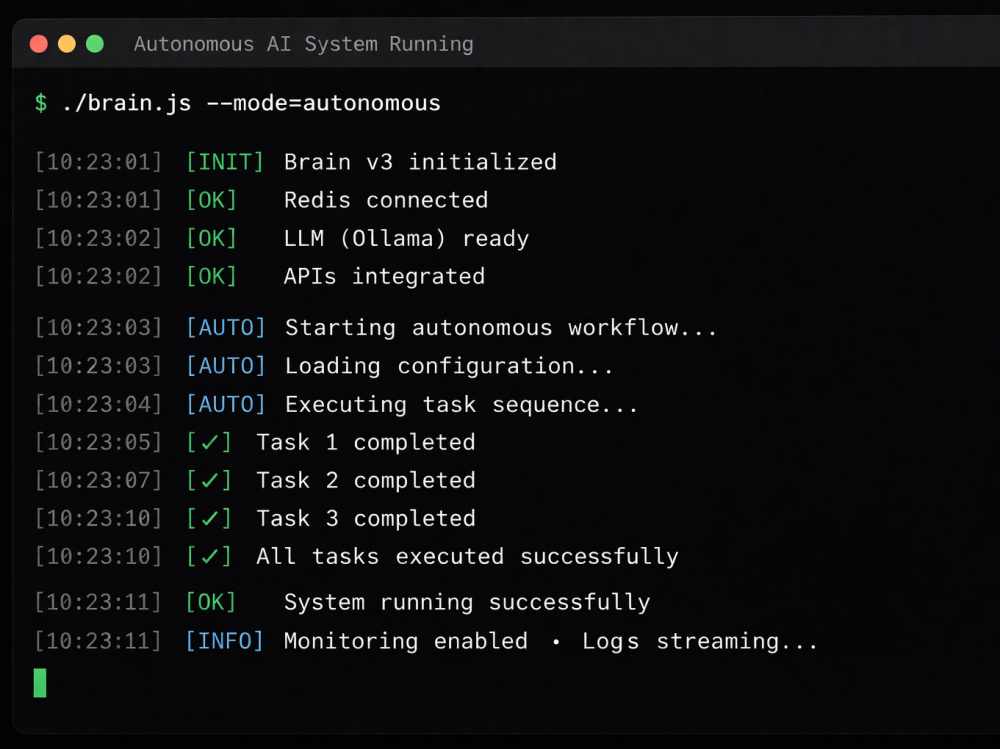Click the '[AUTO]' tag beside Loading configuration
The width and height of the screenshot is (1000, 749).
tap(225, 366)
